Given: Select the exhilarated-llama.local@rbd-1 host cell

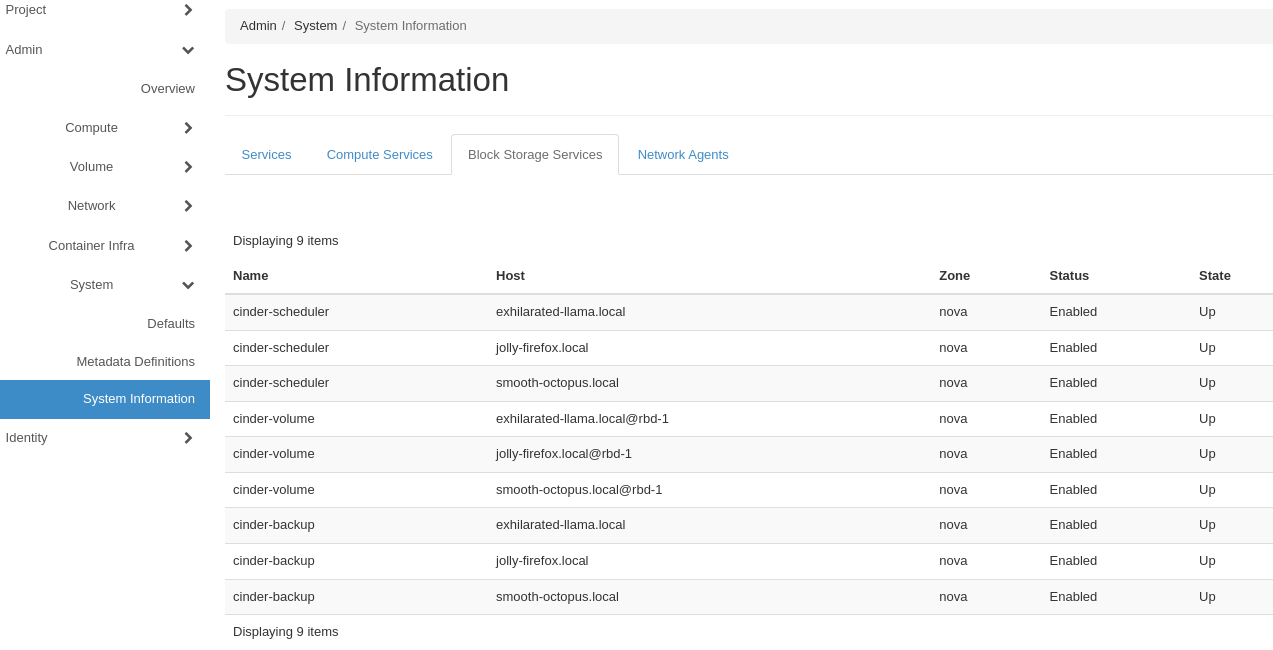Looking at the screenshot, I should (x=582, y=419).
